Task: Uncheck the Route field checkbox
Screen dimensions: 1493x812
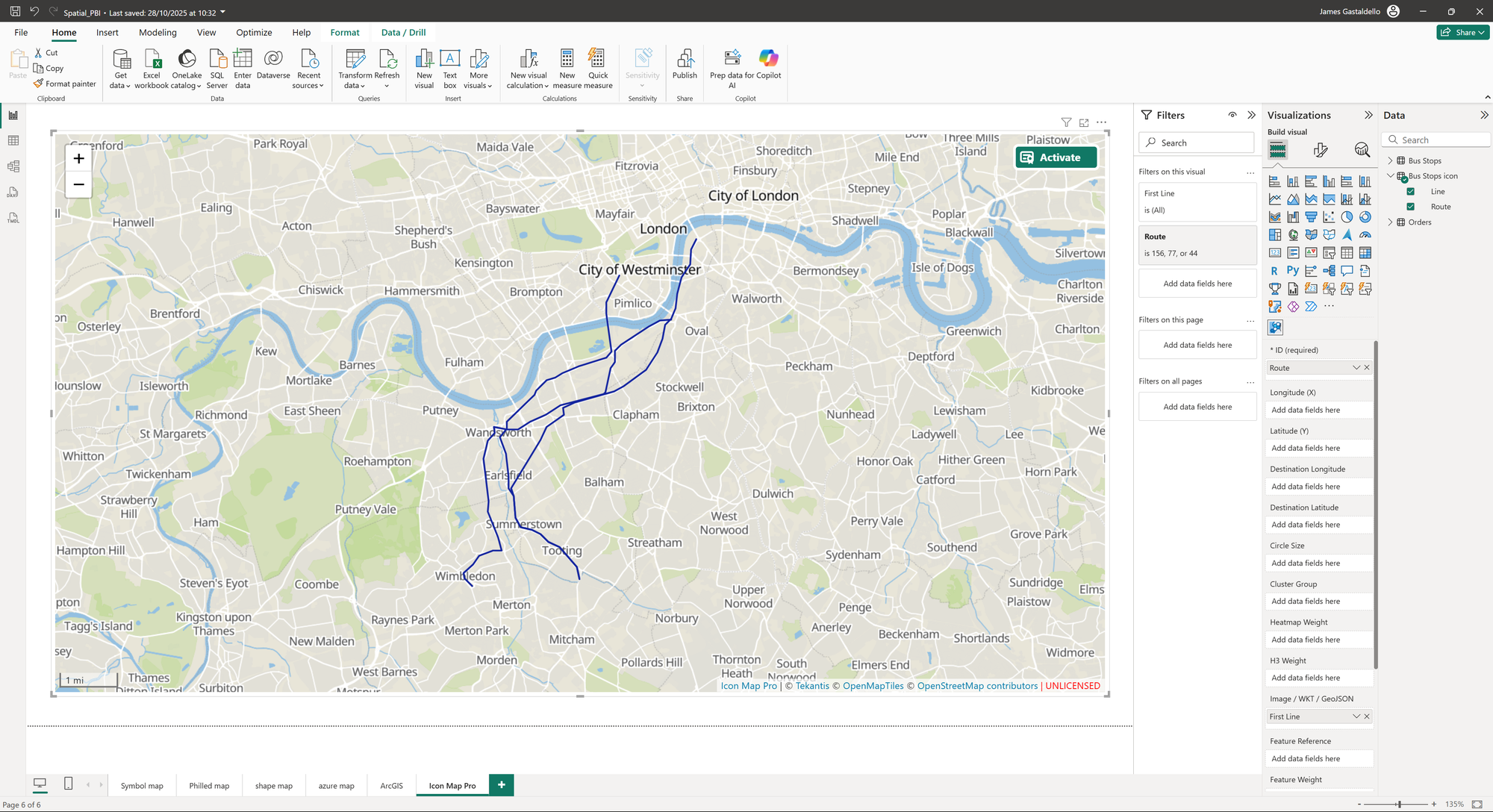Action: tap(1410, 207)
